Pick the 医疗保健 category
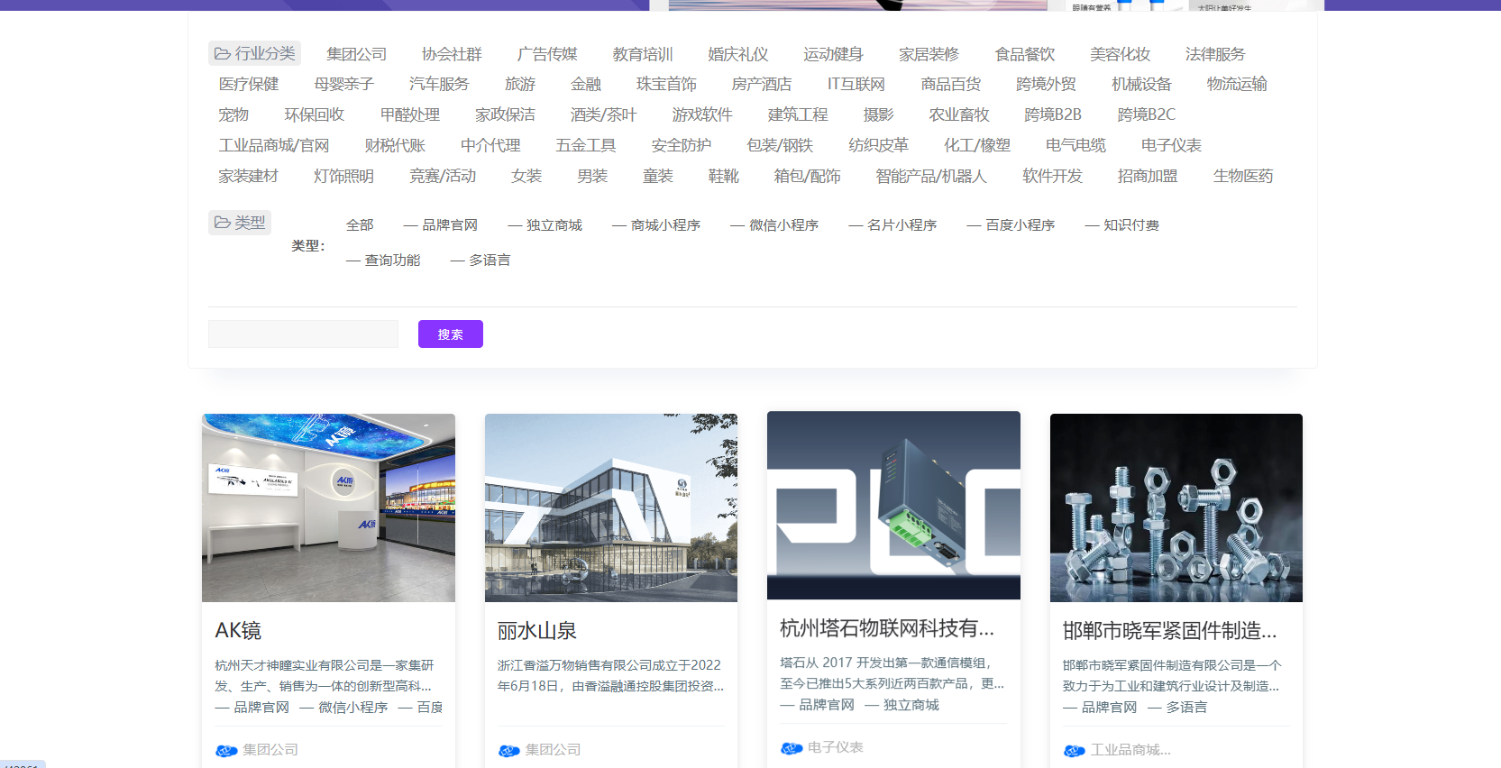1501x768 pixels. 249,84
